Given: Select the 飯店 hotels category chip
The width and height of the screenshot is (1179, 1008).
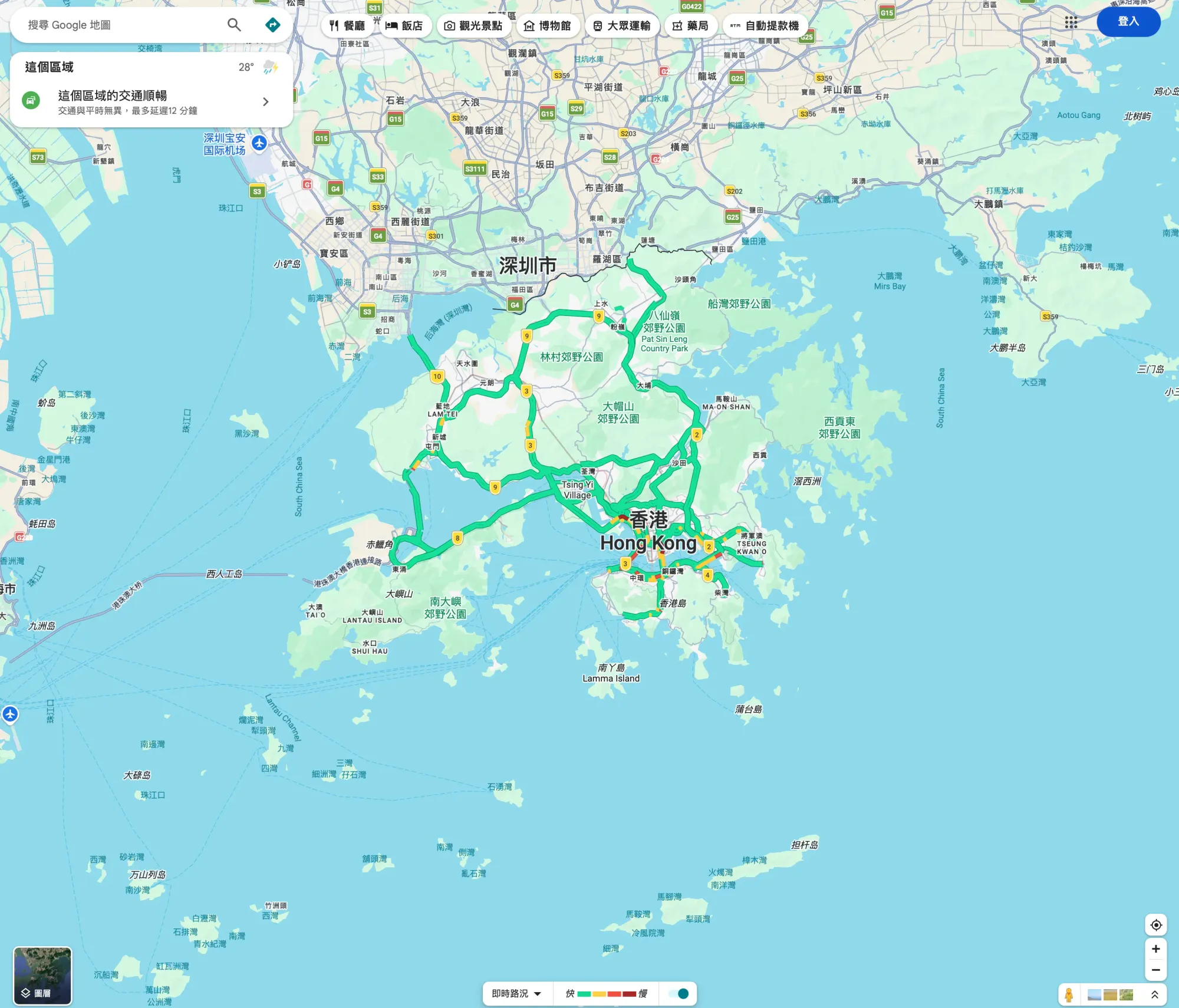Looking at the screenshot, I should (x=404, y=26).
